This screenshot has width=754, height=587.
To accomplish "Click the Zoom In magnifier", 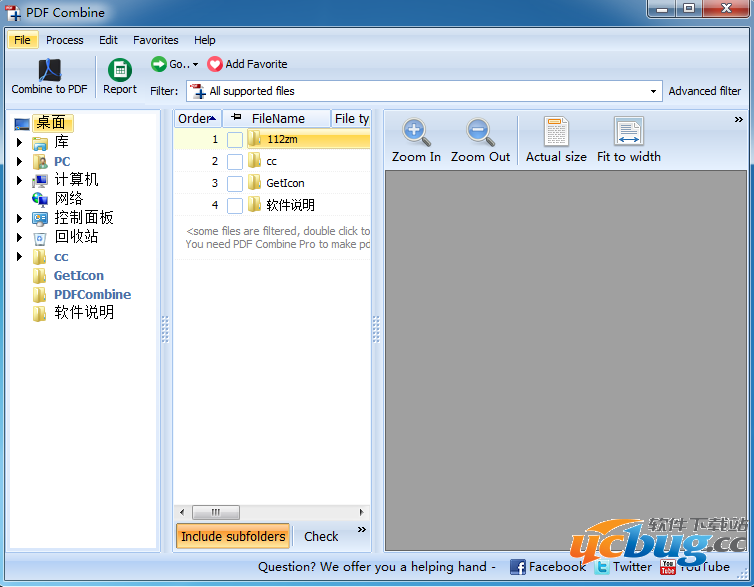I will click(x=416, y=132).
